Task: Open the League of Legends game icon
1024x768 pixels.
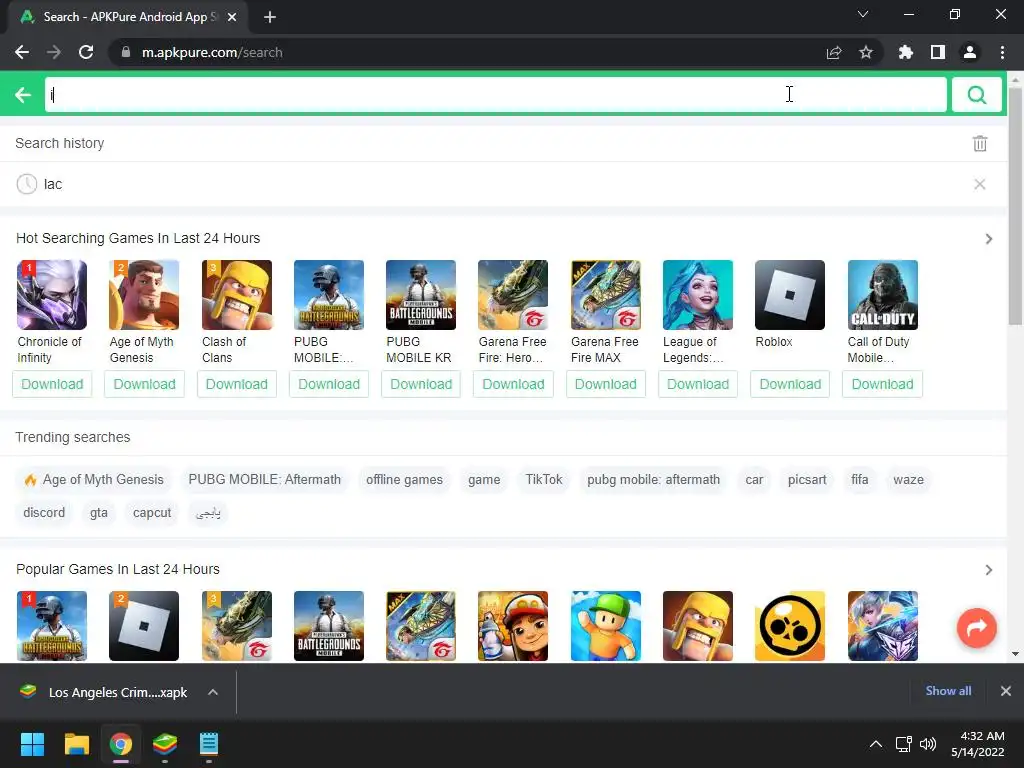Action: pyautogui.click(x=697, y=295)
